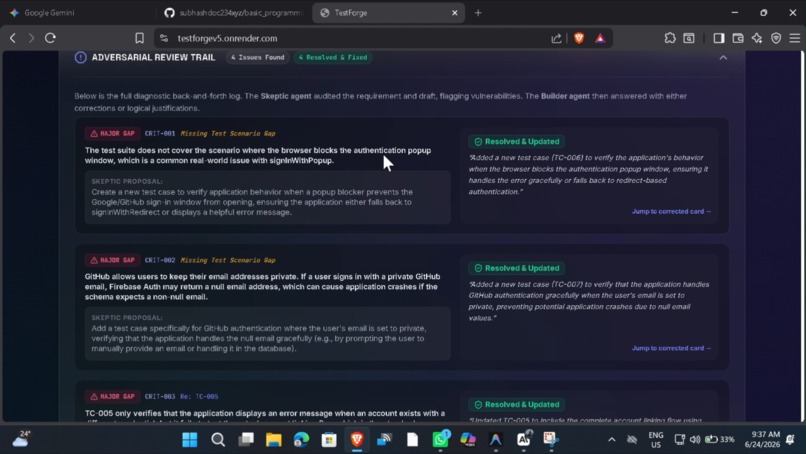Click the CRIT-003 Major Gap badge
The image size is (806, 454).
coord(112,396)
